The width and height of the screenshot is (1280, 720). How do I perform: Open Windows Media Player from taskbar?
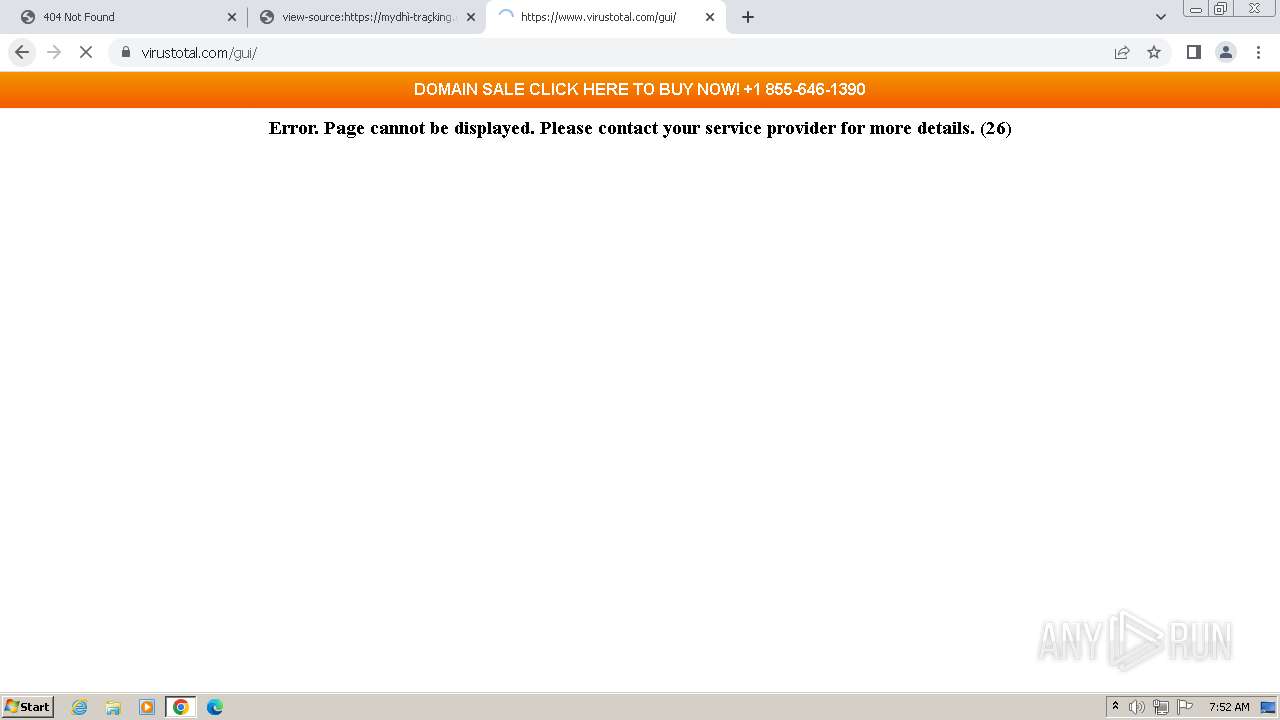click(147, 707)
